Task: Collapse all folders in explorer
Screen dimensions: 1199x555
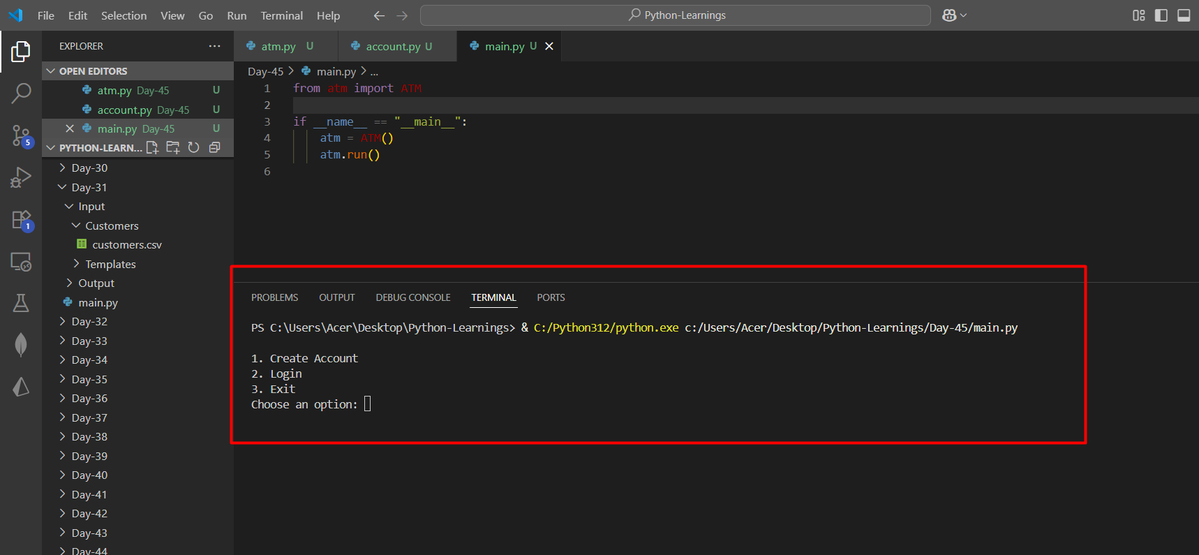Action: tap(214, 148)
